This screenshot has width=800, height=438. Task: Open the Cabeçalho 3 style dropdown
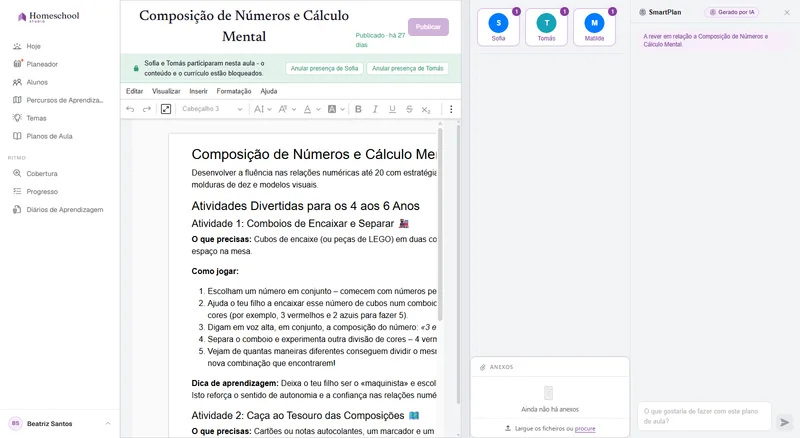point(212,109)
